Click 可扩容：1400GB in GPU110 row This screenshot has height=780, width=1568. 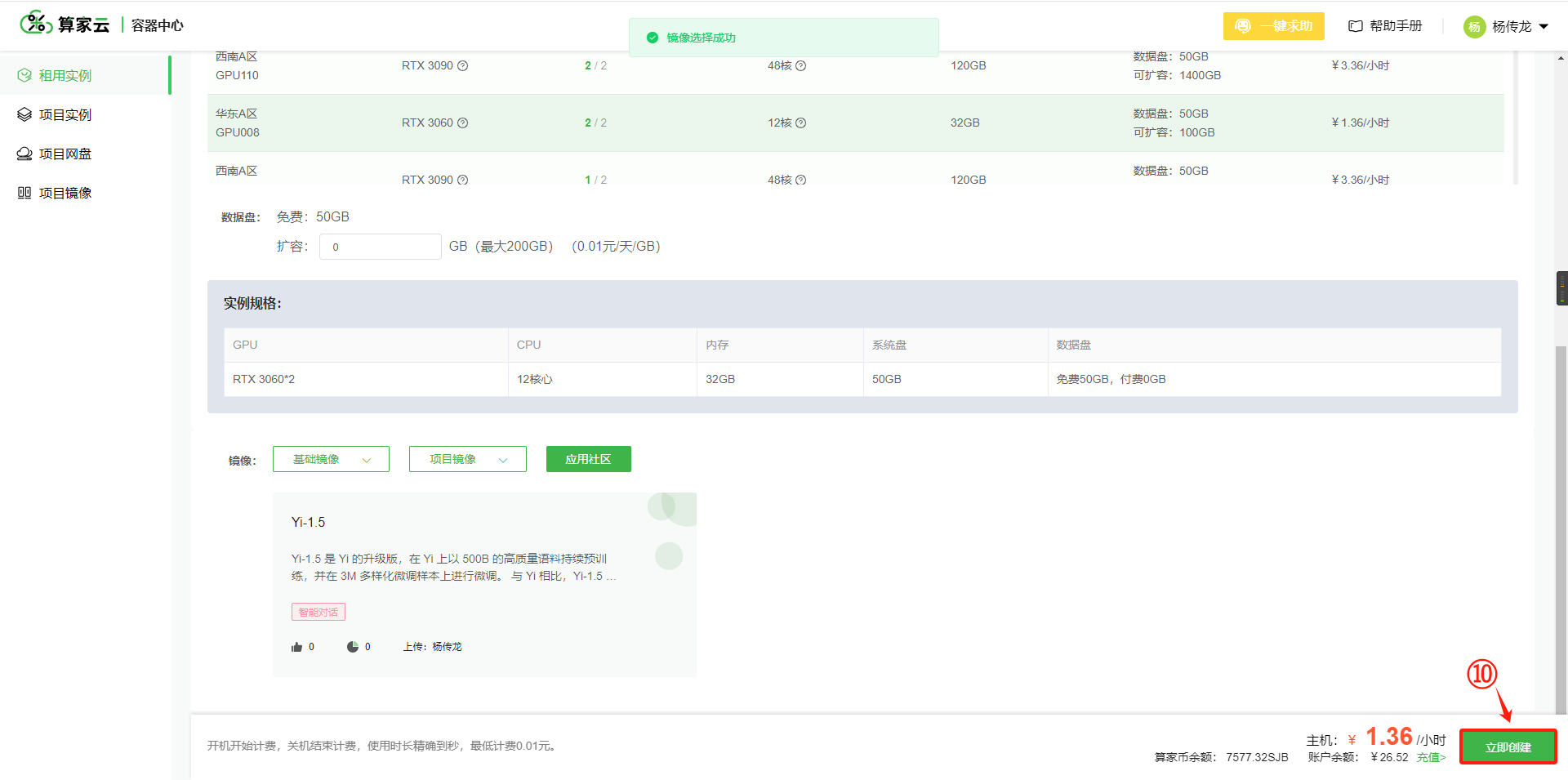(1177, 75)
